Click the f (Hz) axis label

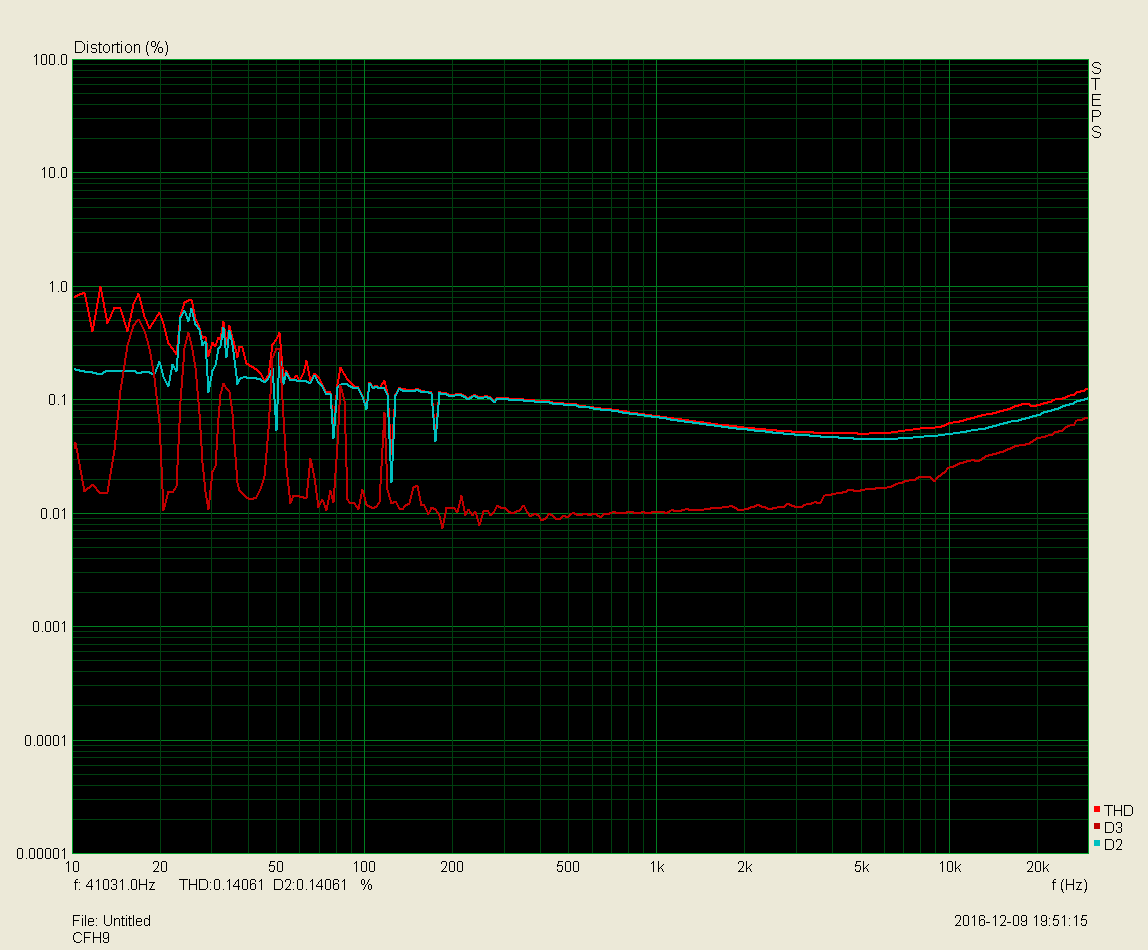[x=1069, y=885]
